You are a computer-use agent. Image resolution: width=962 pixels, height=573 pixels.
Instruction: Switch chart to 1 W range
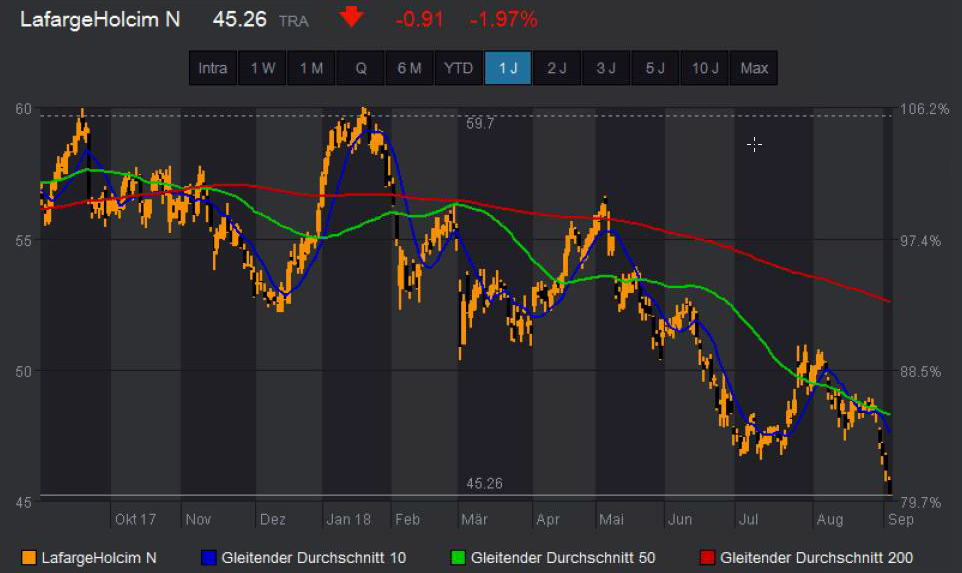[263, 68]
